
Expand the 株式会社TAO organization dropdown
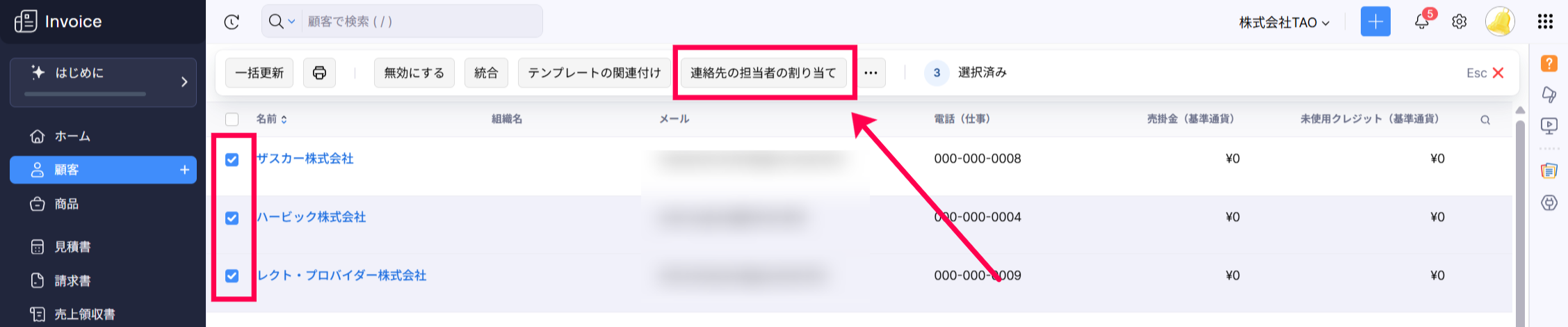coord(1284,22)
